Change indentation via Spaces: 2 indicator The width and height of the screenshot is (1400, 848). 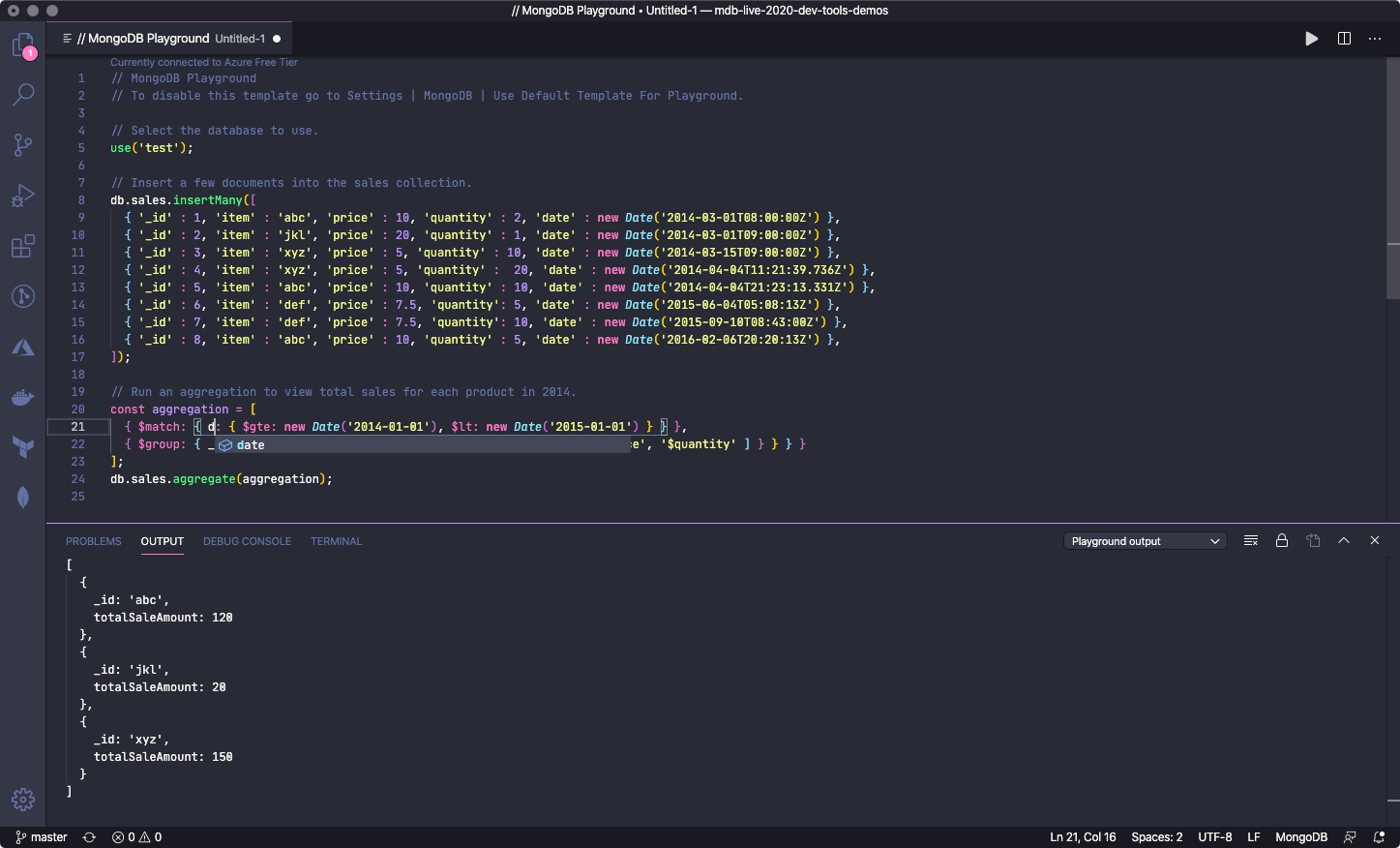tap(1156, 836)
